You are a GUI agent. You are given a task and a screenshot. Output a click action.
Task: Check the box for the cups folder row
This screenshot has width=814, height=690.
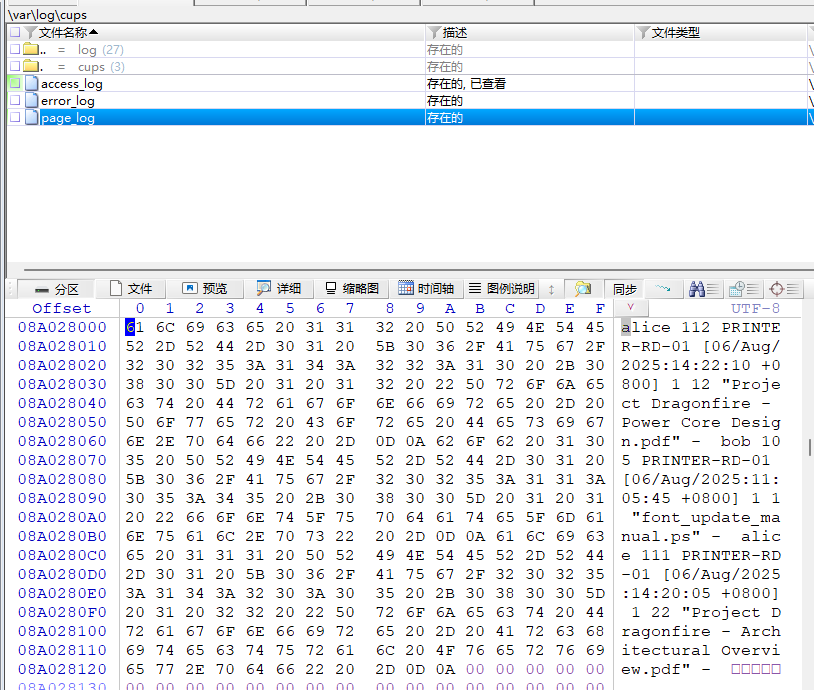pos(15,66)
